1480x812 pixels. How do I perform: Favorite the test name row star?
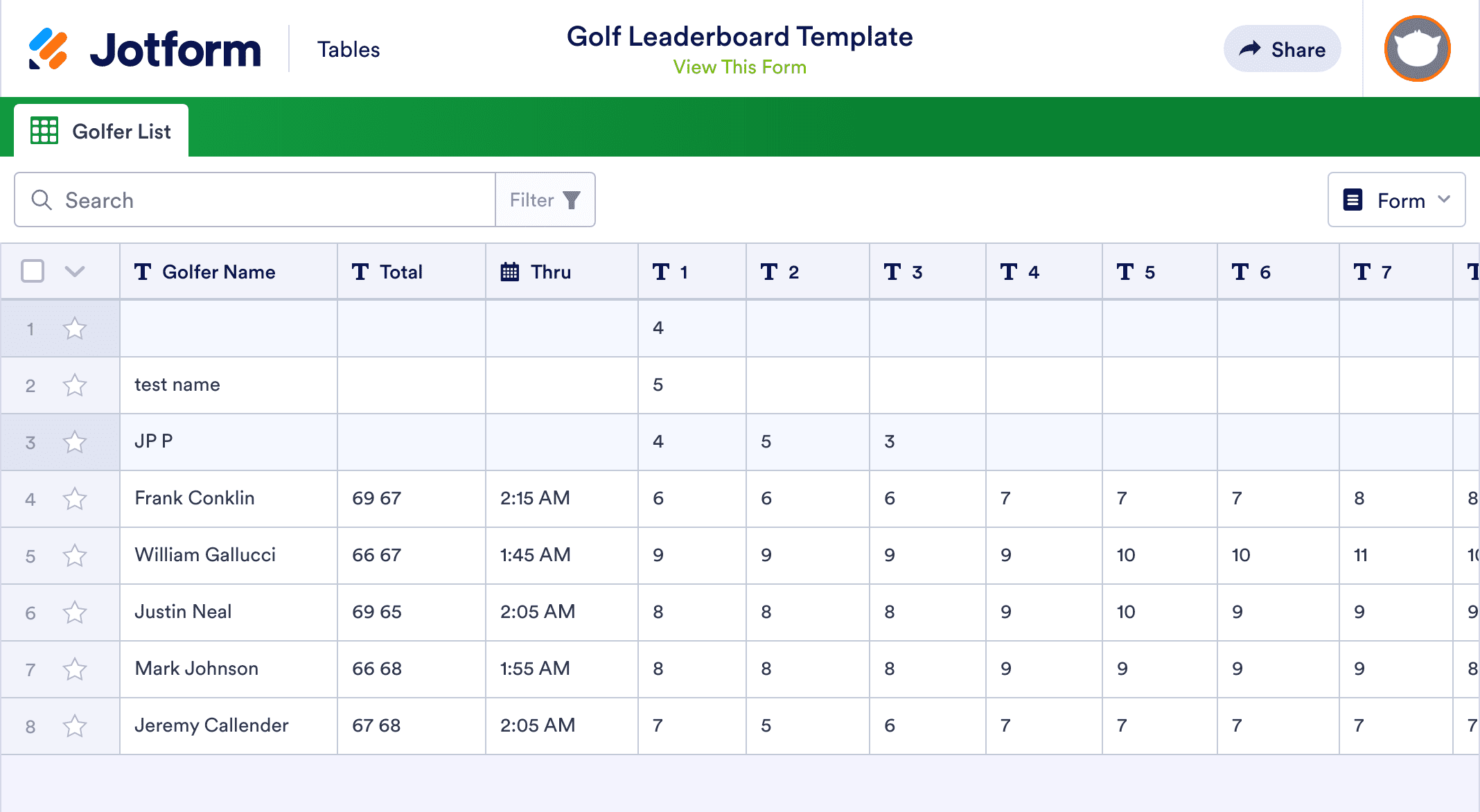pyautogui.click(x=75, y=385)
